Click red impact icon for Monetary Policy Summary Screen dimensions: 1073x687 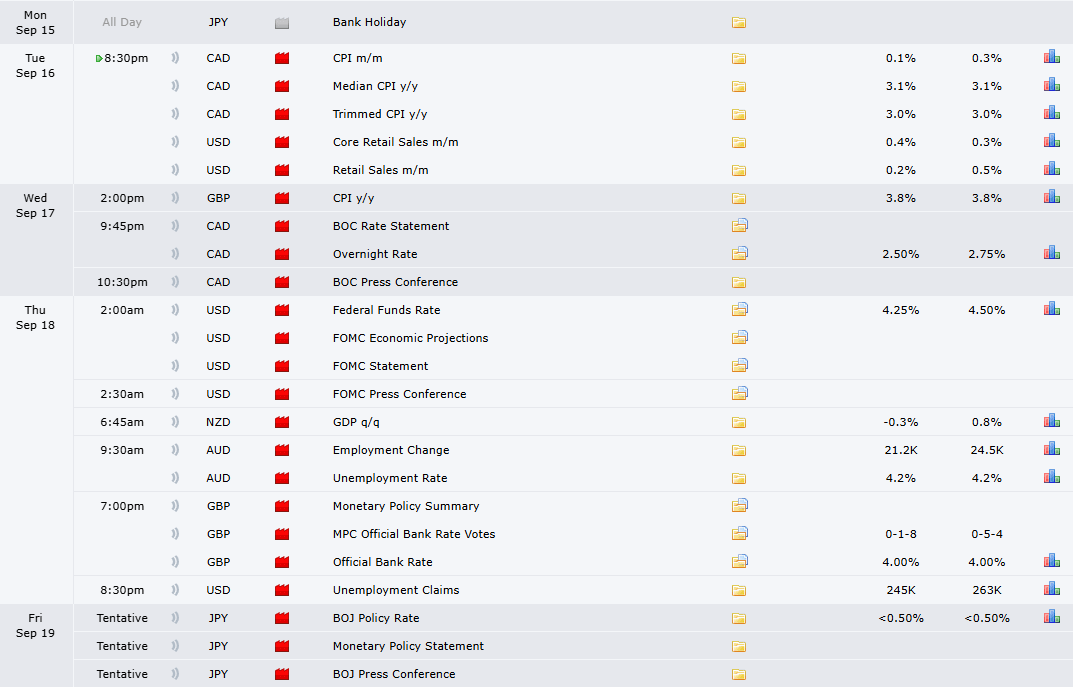(282, 506)
